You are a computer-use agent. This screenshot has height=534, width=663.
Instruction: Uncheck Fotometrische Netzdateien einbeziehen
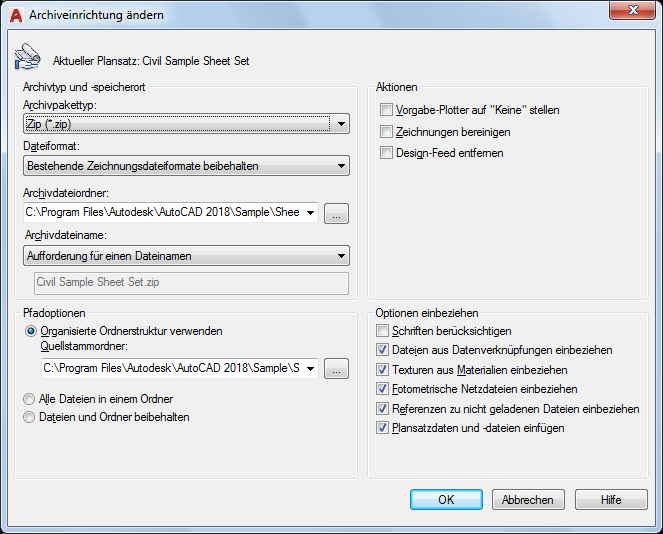pos(382,389)
